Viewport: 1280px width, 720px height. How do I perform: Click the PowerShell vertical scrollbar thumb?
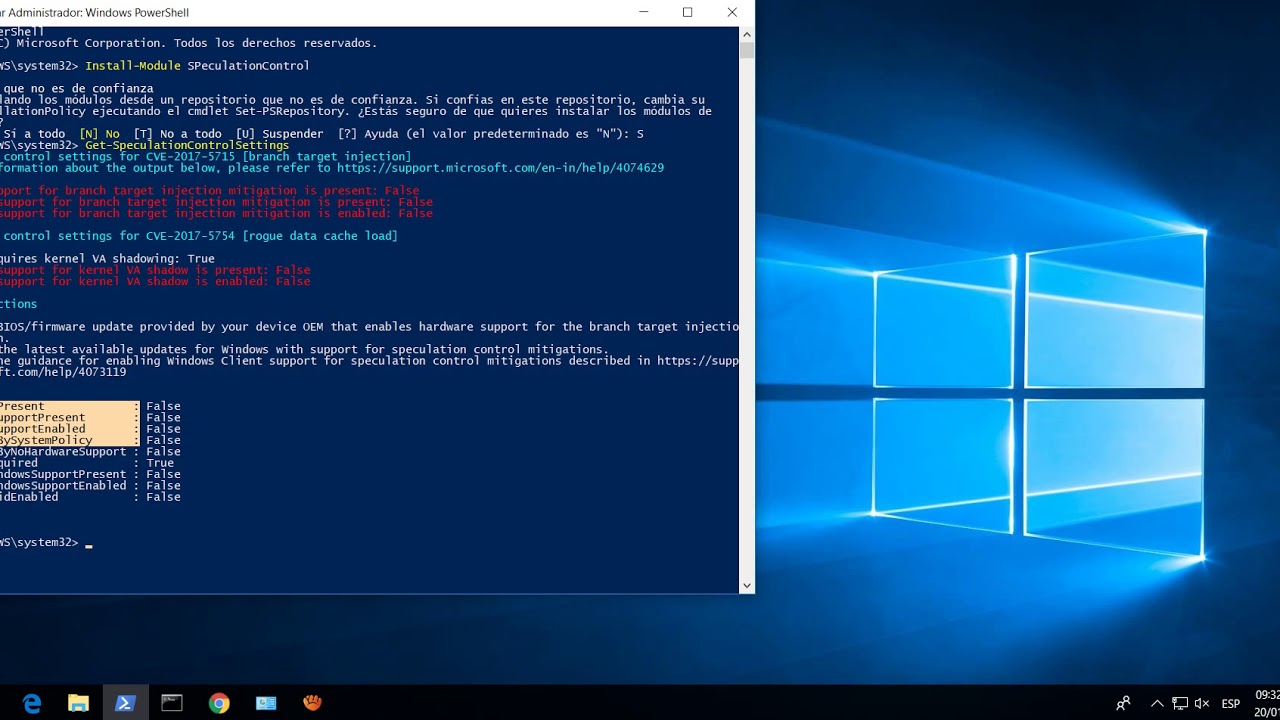click(746, 50)
